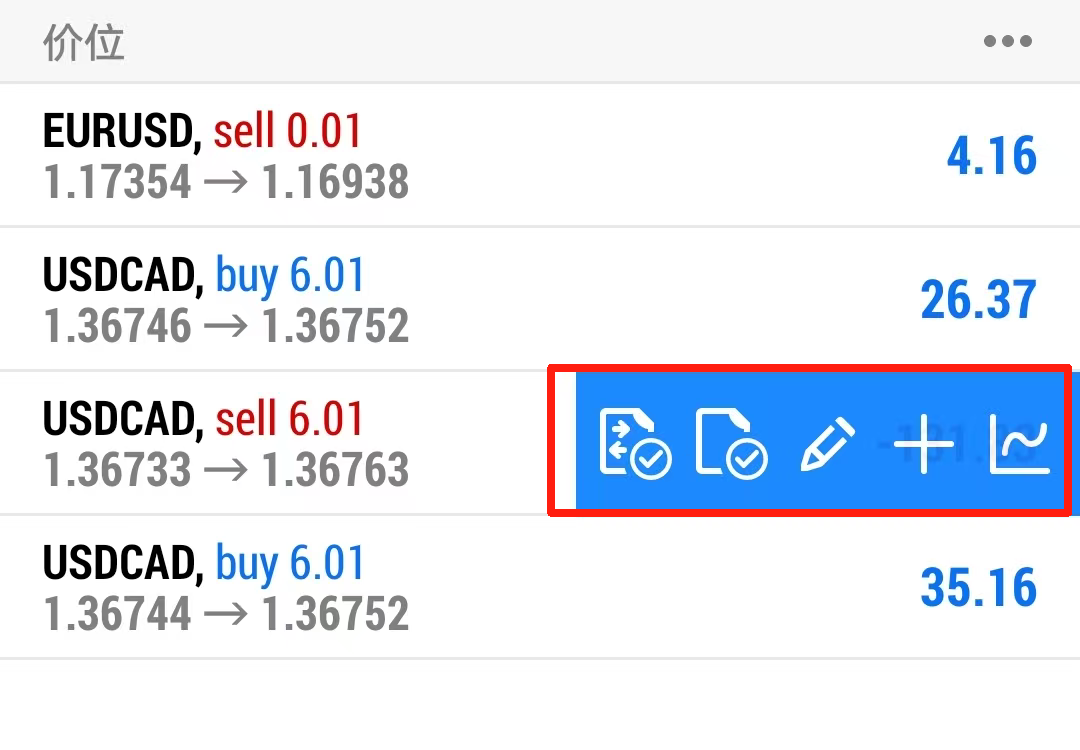The width and height of the screenshot is (1080, 750).
Task: Tap price range 1.17354 → 1.16938
Action: pyautogui.click(x=226, y=183)
